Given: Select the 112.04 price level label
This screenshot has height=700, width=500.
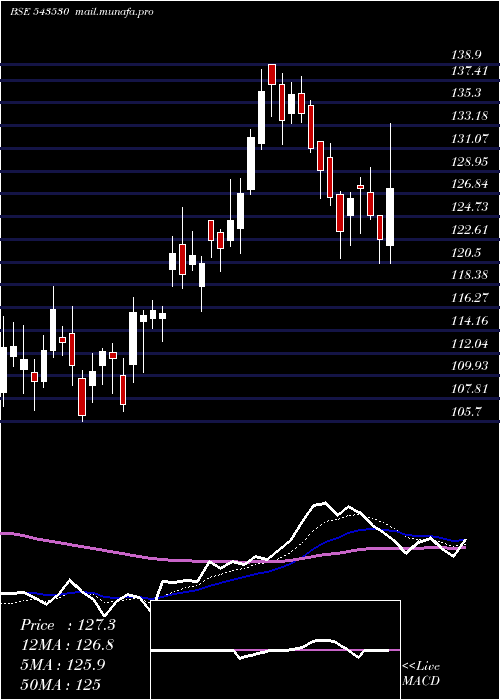Looking at the screenshot, I should [x=469, y=343].
